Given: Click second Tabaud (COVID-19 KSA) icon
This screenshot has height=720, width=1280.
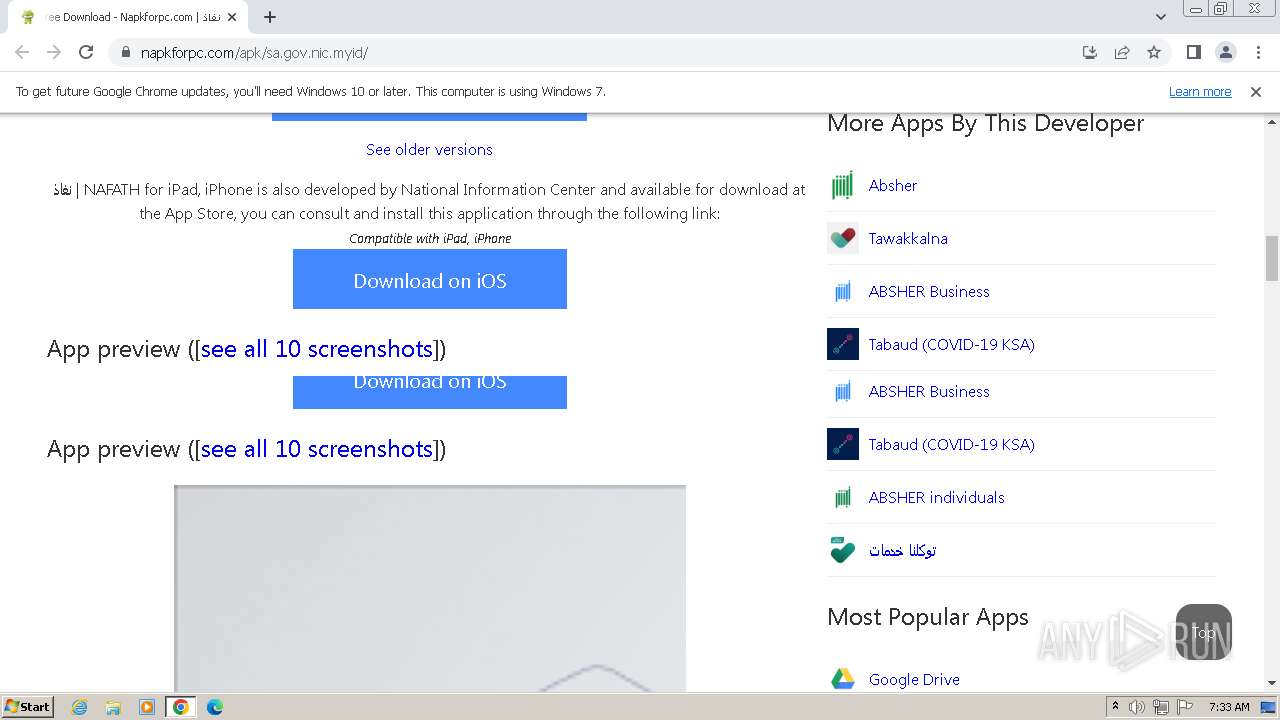Looking at the screenshot, I should 843,444.
